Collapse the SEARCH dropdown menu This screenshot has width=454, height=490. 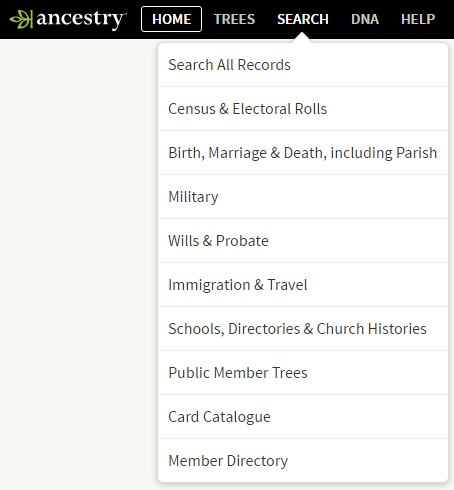point(303,19)
